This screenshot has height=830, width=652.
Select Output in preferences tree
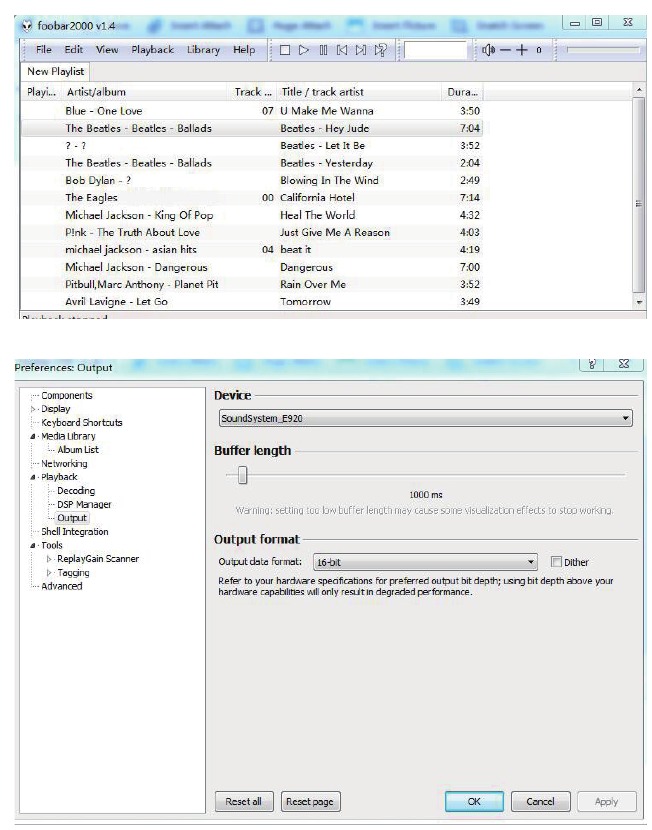(x=72, y=518)
